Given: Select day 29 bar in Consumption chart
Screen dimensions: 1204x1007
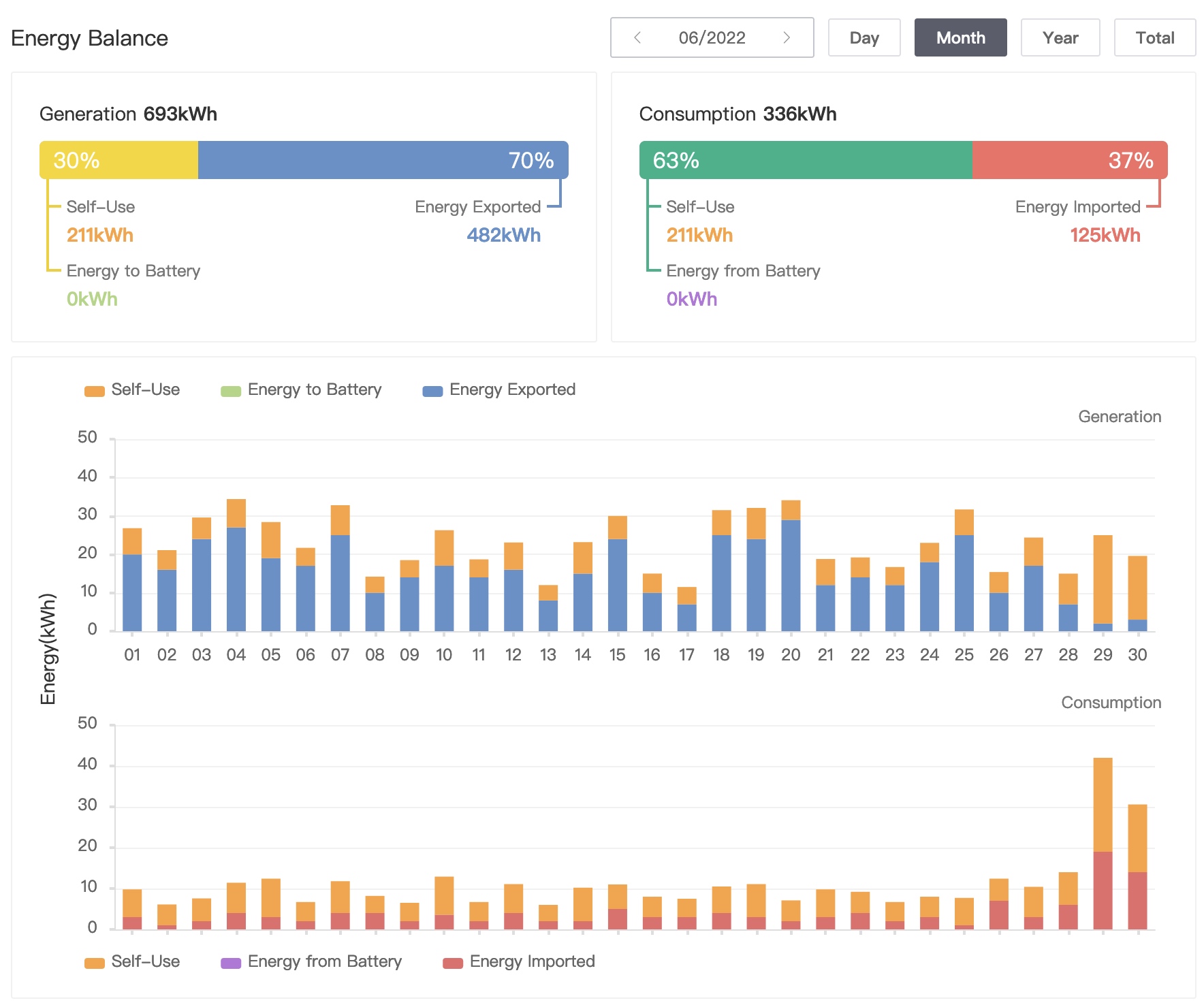Looking at the screenshot, I should [1103, 844].
